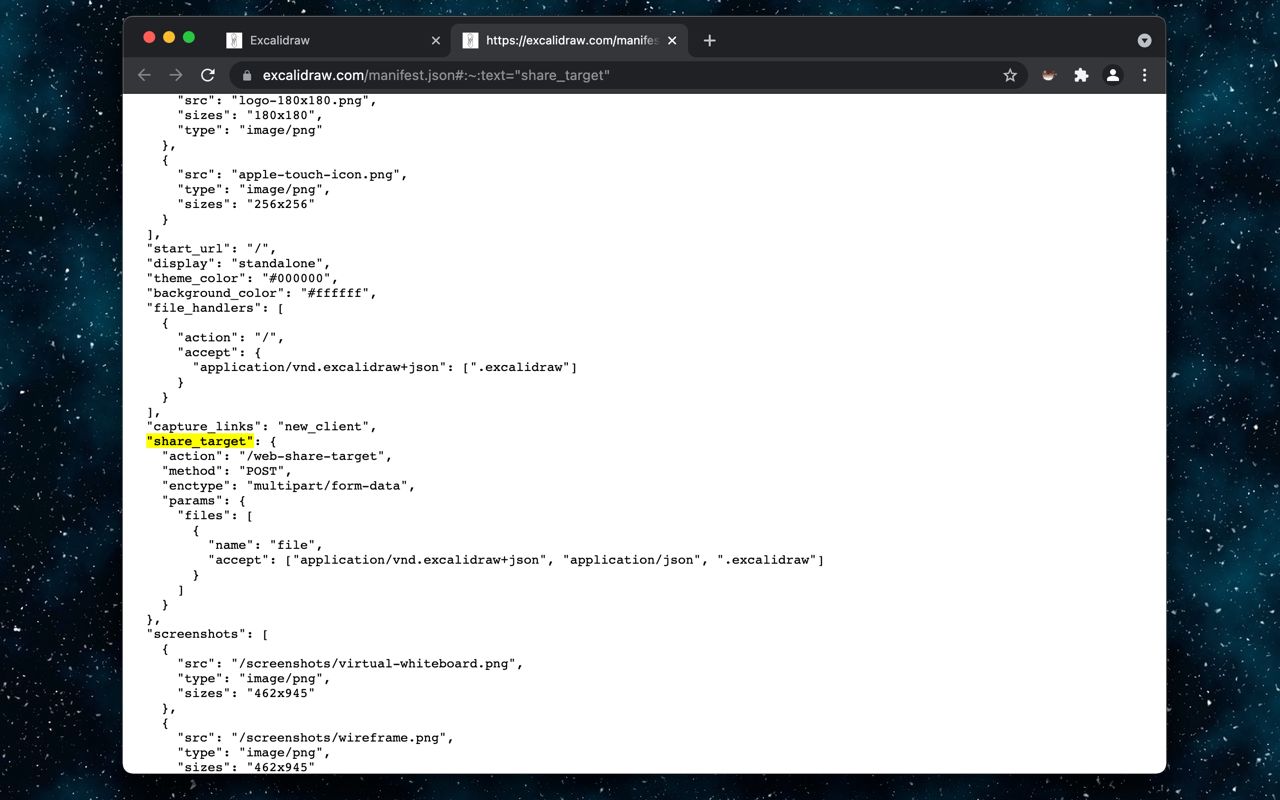Click the forward navigation arrow
Image resolution: width=1280 pixels, height=800 pixels.
[x=176, y=75]
